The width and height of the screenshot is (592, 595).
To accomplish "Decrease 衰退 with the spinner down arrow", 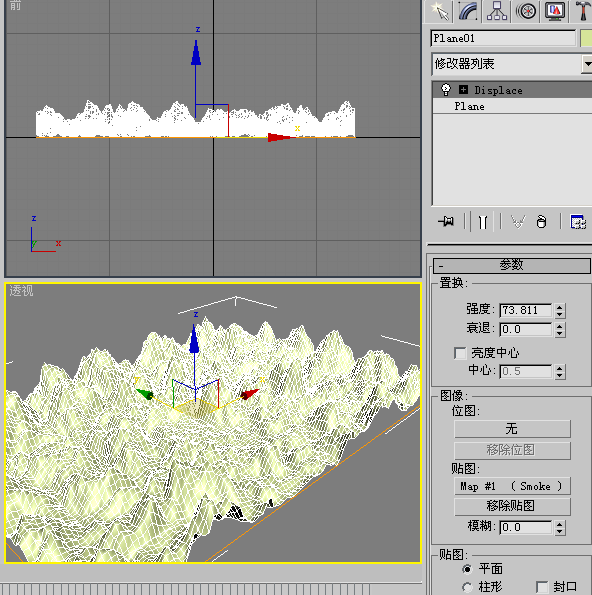I will pyautogui.click(x=560, y=334).
